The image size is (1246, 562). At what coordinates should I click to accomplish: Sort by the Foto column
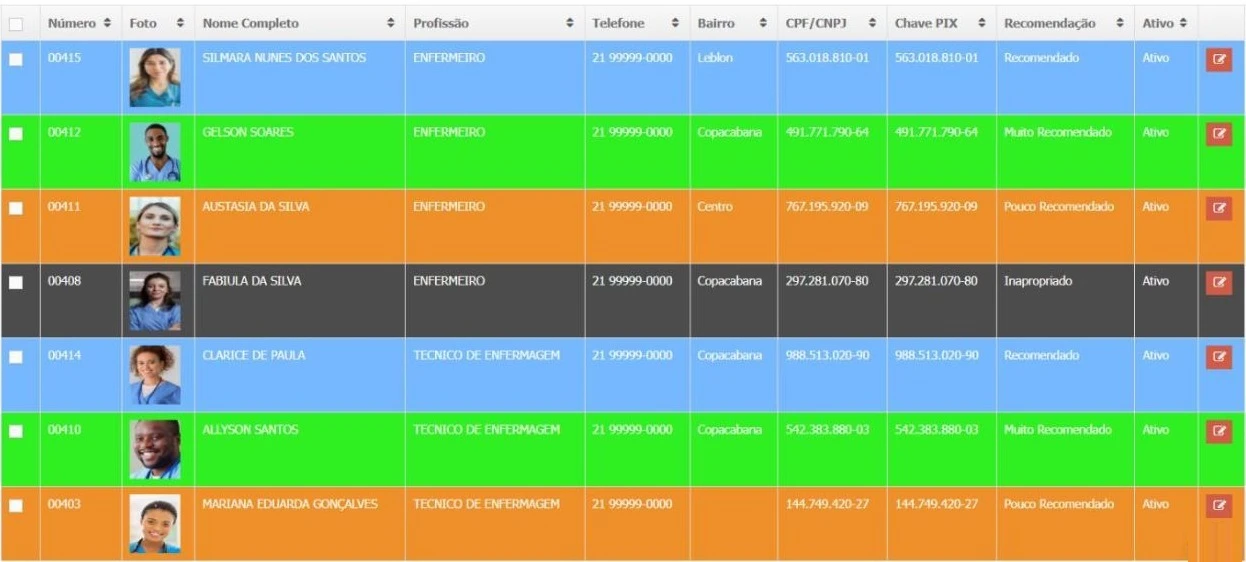157,23
